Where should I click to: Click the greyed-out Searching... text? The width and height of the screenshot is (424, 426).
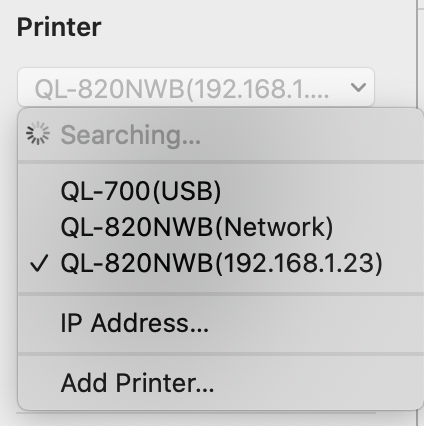[131, 135]
